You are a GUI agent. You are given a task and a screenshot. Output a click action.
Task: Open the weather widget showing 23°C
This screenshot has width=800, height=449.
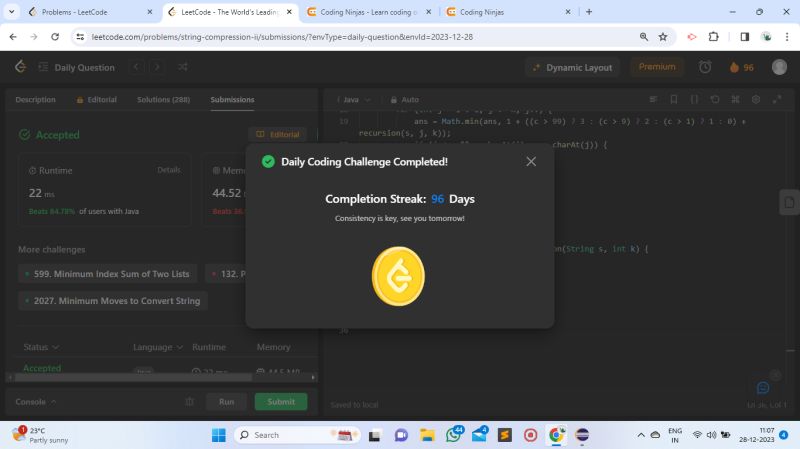(41, 435)
